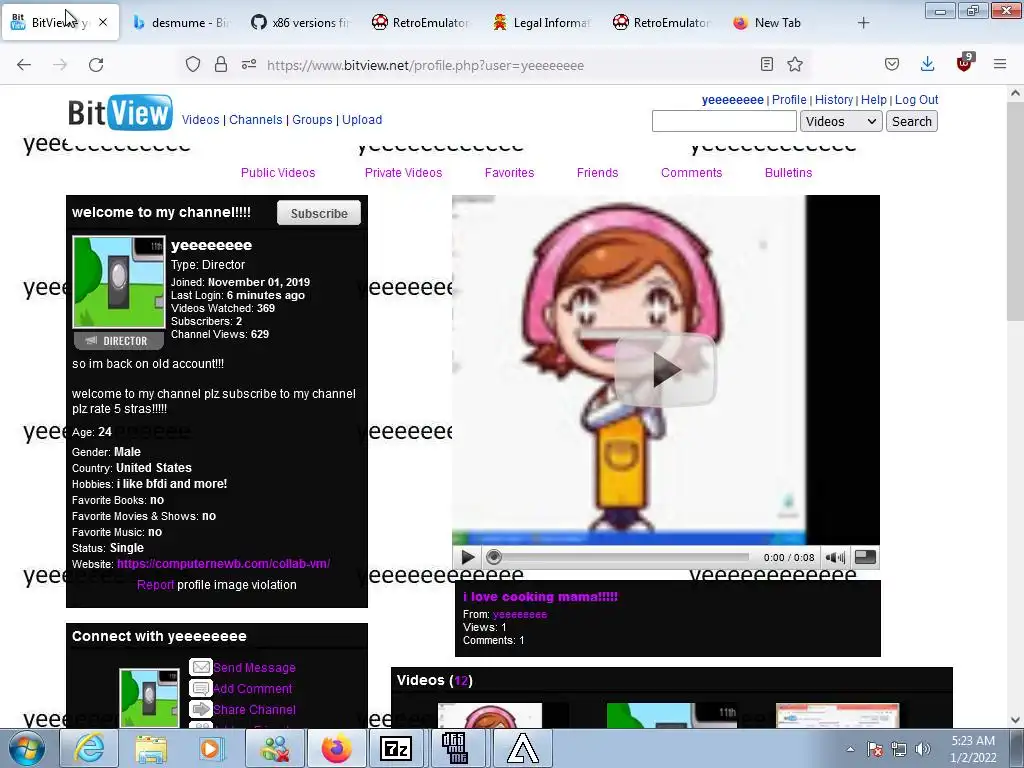The height and width of the screenshot is (768, 1024).
Task: Toggle the video player size mode button
Action: coord(865,557)
